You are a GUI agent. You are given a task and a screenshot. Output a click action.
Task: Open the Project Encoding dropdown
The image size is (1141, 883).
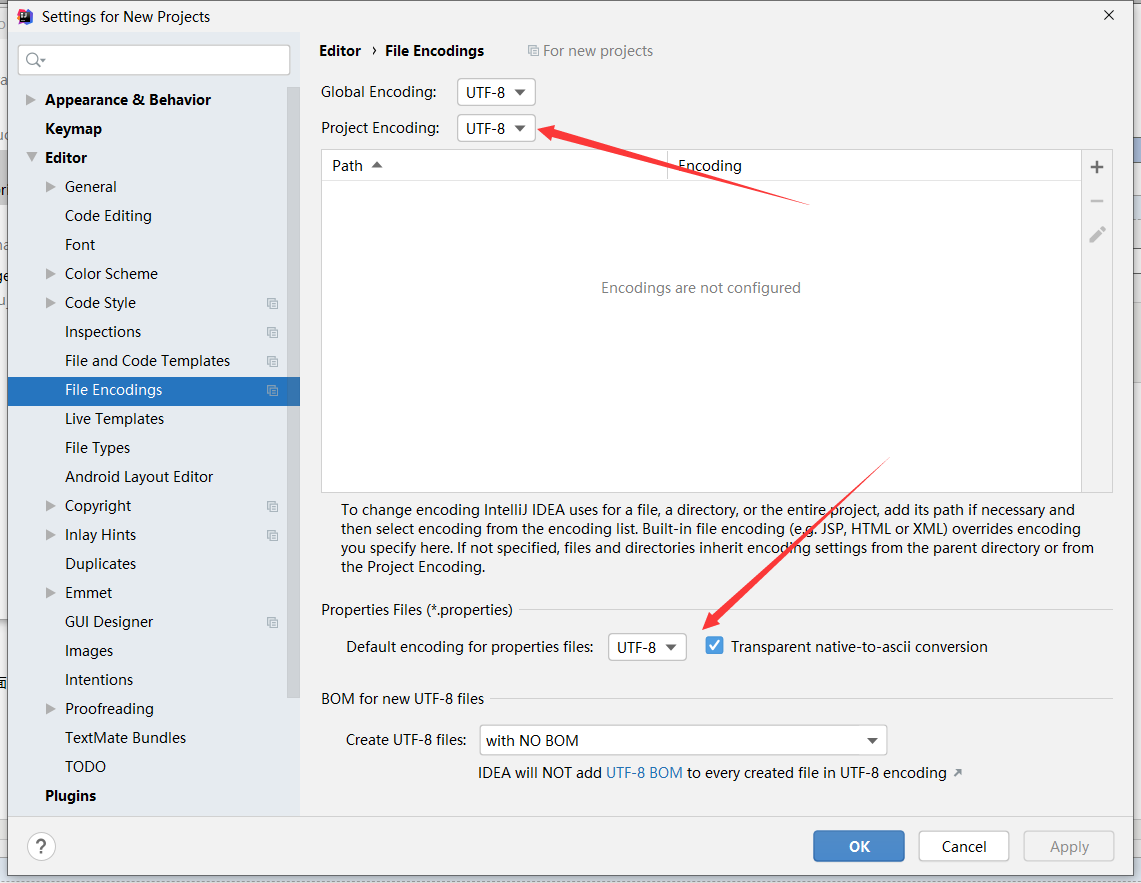496,128
